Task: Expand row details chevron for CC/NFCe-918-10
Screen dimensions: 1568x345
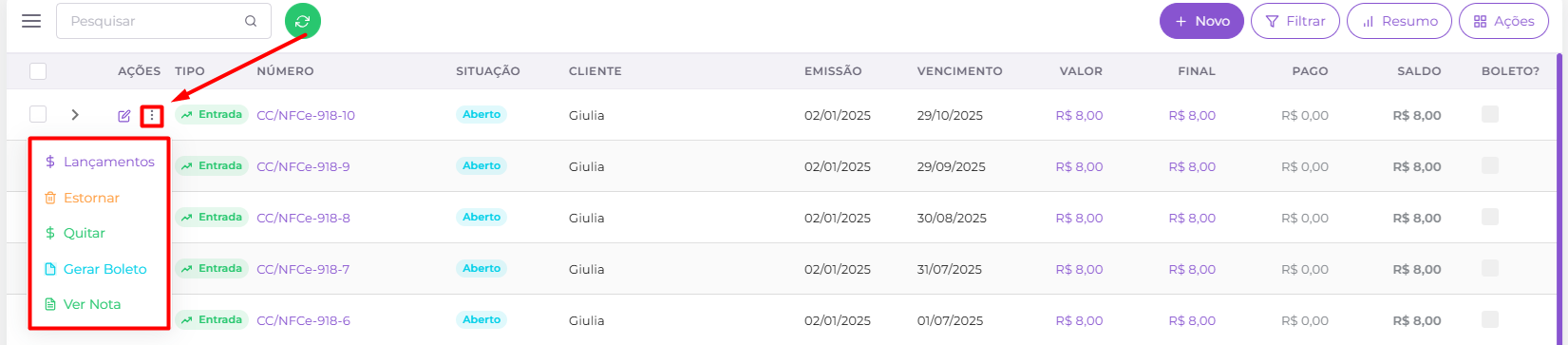Action: click(x=75, y=115)
